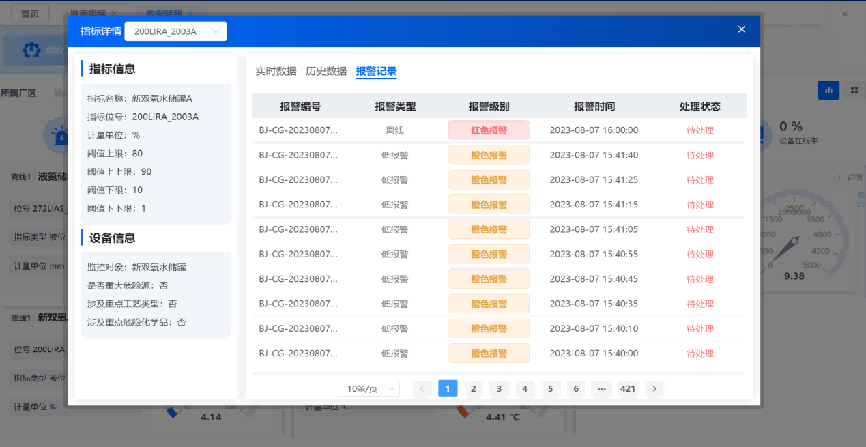Jump to page 6

tap(575, 389)
